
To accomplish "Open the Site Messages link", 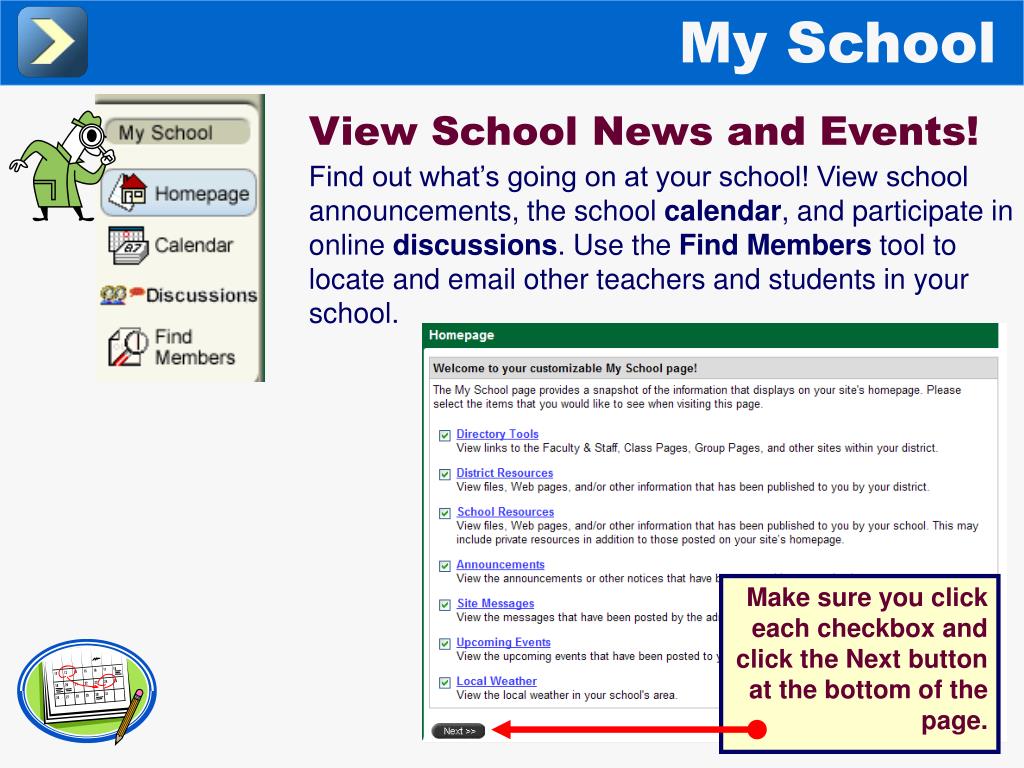I will point(495,603).
